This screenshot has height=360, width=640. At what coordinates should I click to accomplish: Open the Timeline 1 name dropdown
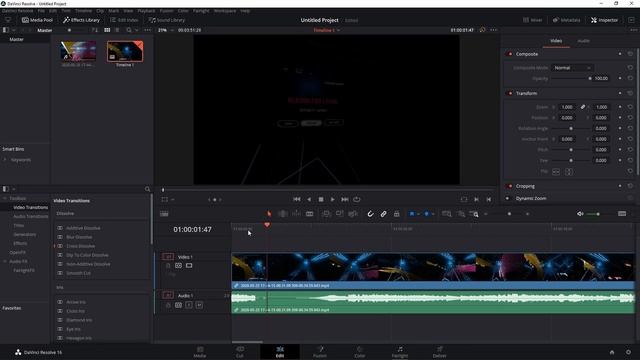(327, 30)
